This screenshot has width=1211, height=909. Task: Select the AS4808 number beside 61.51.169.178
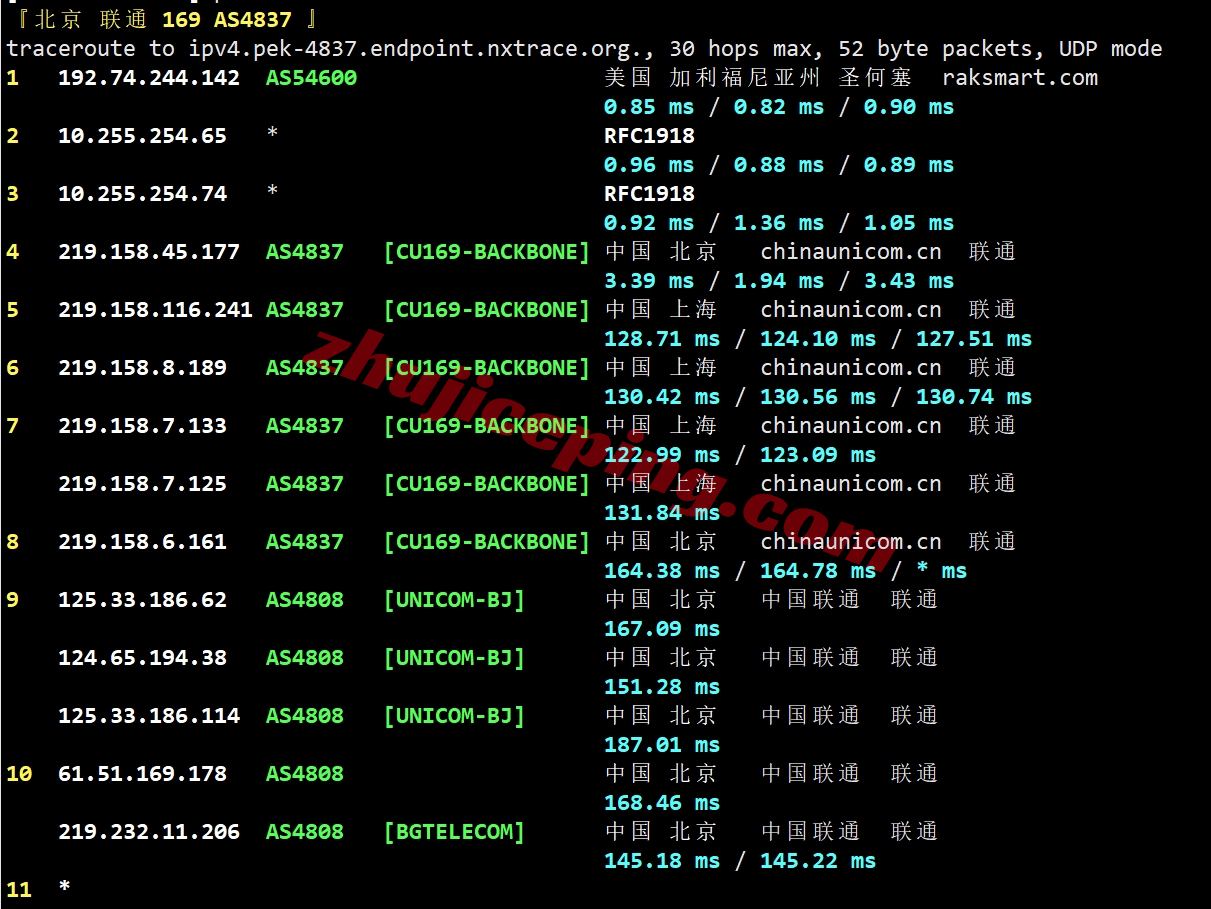click(x=305, y=774)
